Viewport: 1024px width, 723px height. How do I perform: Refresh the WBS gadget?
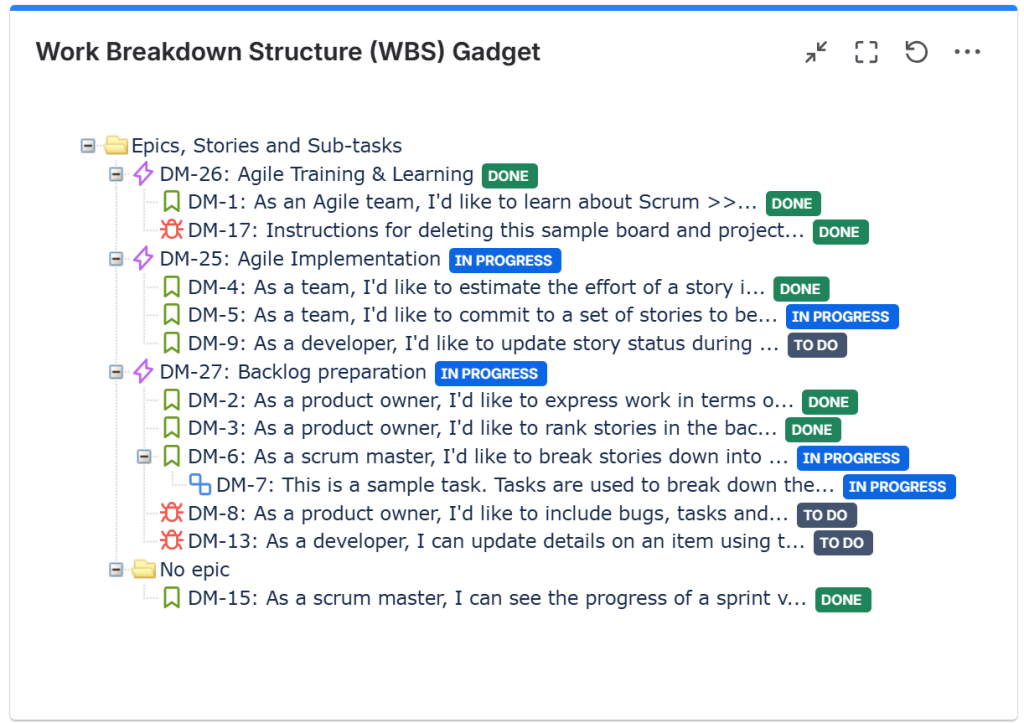916,52
